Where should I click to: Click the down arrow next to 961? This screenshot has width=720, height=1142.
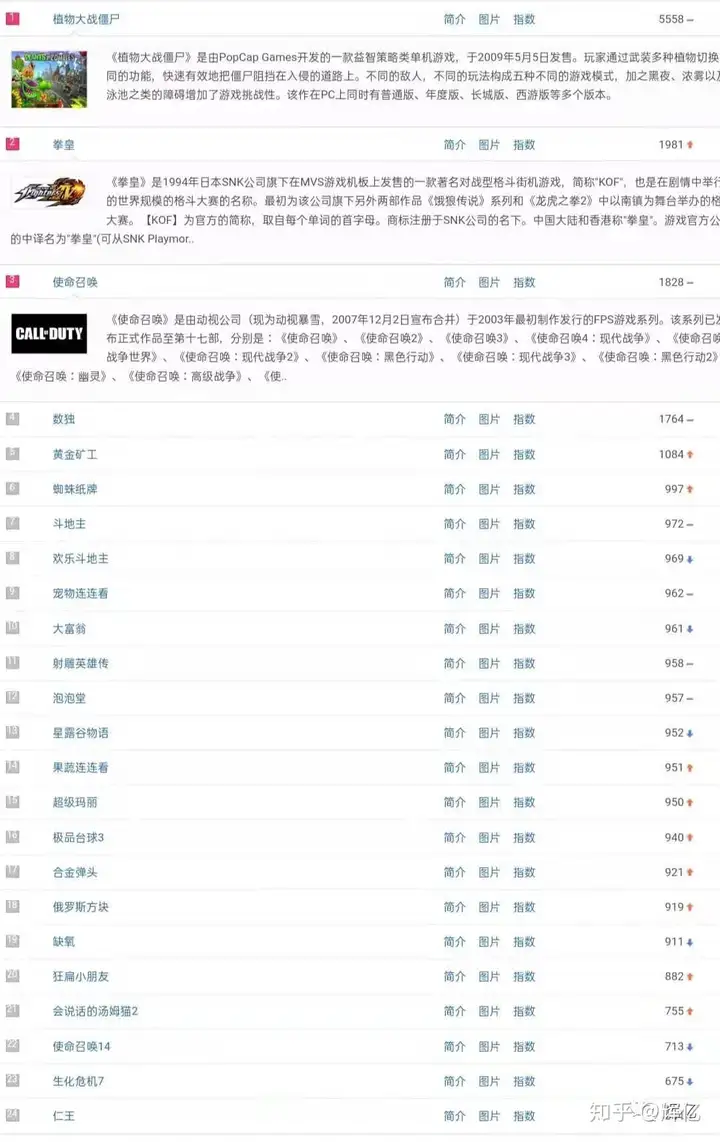pos(690,629)
